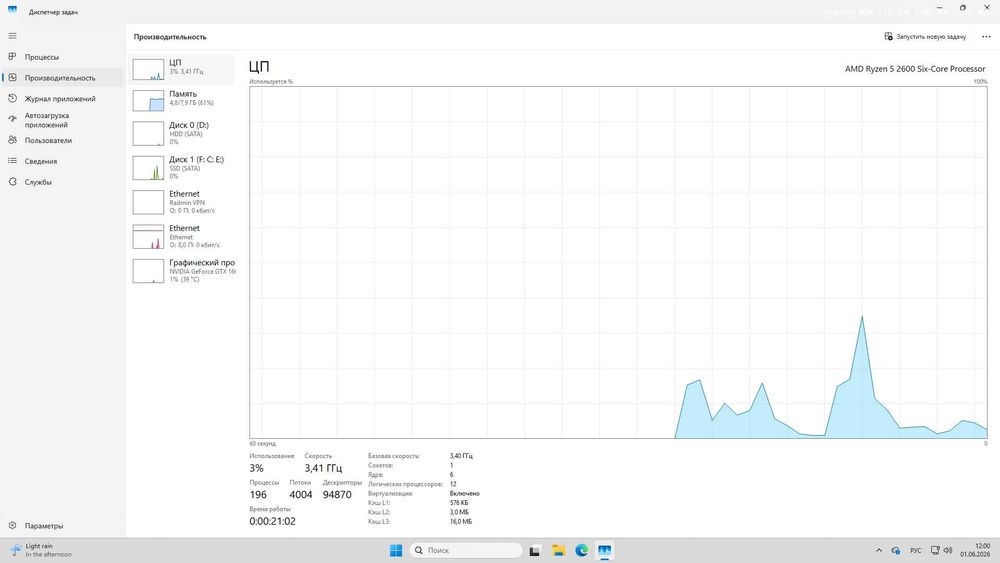Viewport: 1000px width, 563px height.
Task: Click the Task Manager taskbar icon
Action: click(x=605, y=550)
